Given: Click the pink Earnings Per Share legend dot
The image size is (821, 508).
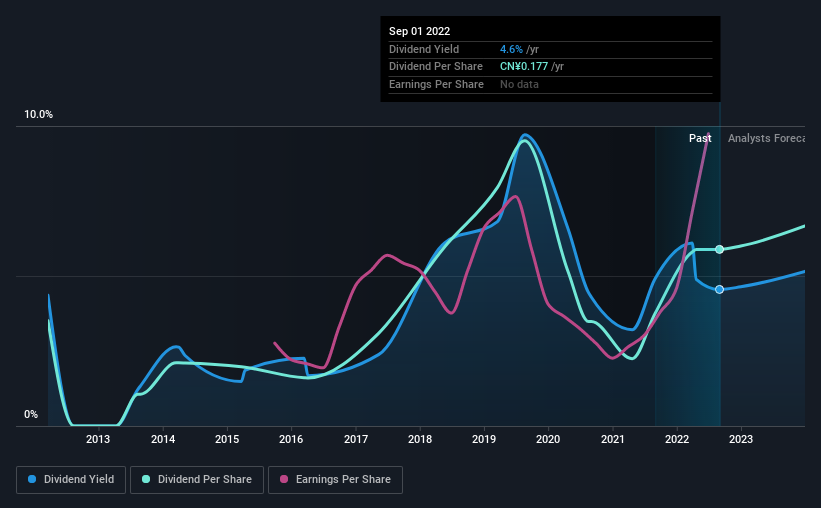Looking at the screenshot, I should pos(284,479).
